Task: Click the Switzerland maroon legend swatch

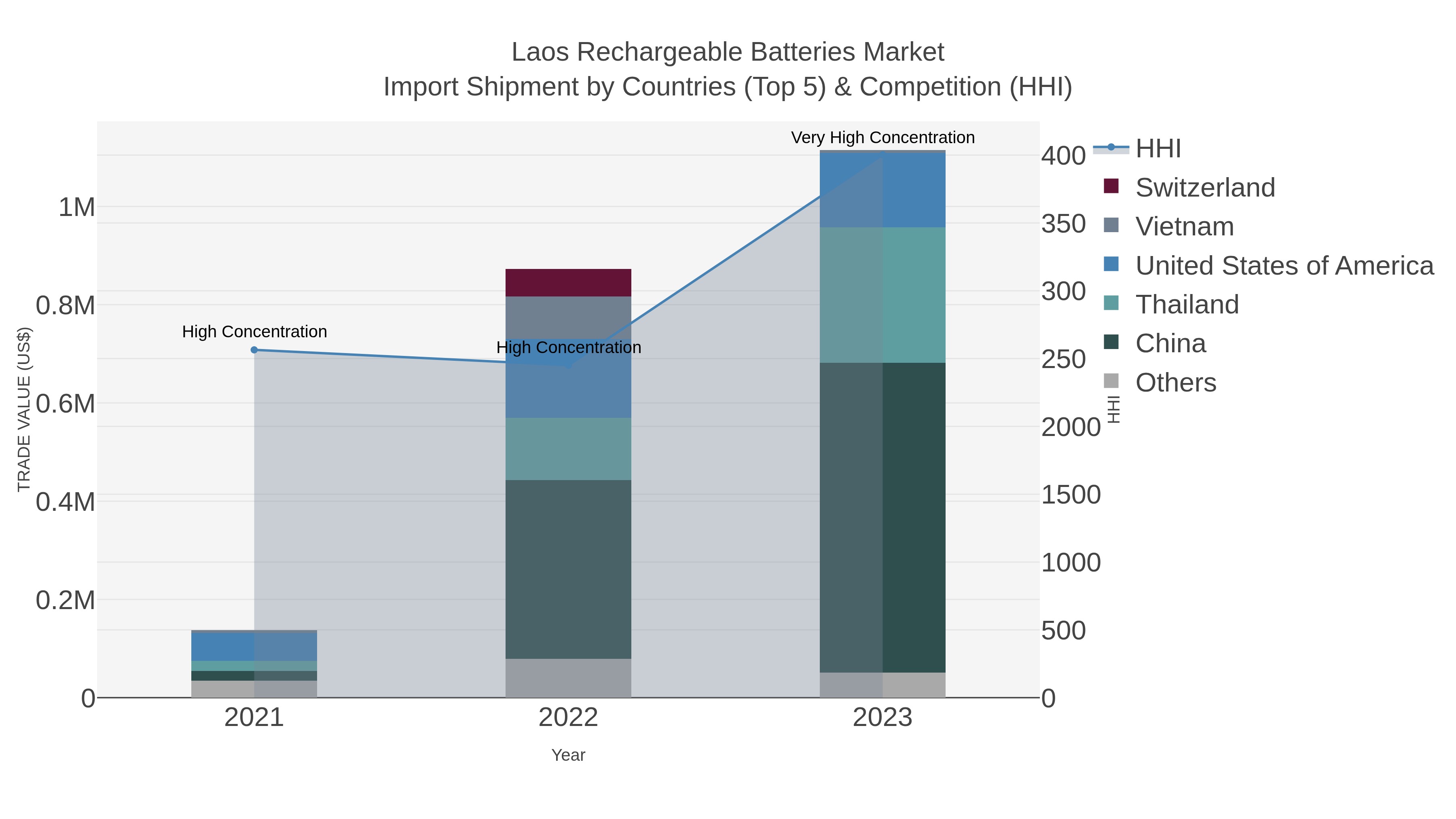Action: (x=1111, y=186)
